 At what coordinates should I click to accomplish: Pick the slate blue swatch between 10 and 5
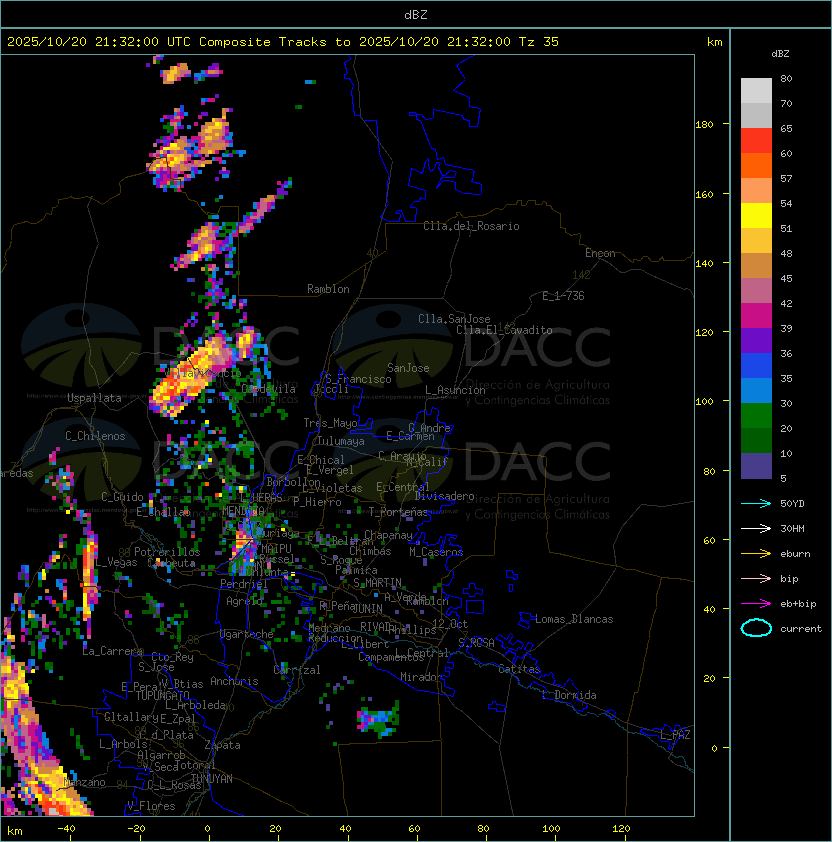pos(756,466)
